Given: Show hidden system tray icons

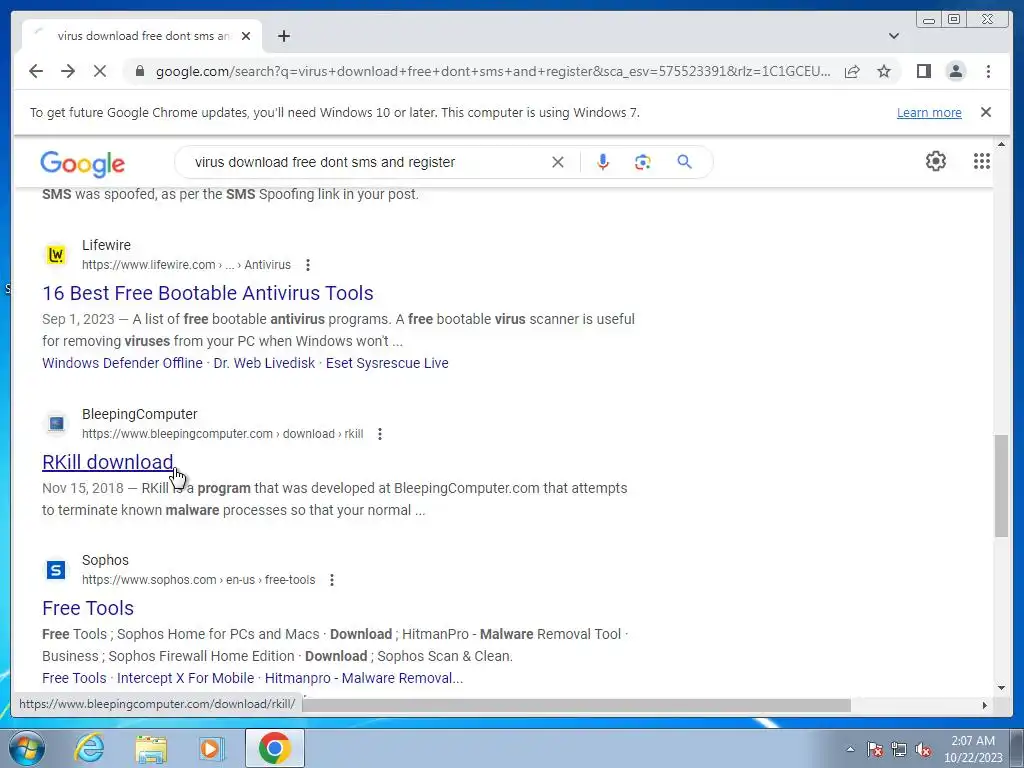Looking at the screenshot, I should (850, 750).
